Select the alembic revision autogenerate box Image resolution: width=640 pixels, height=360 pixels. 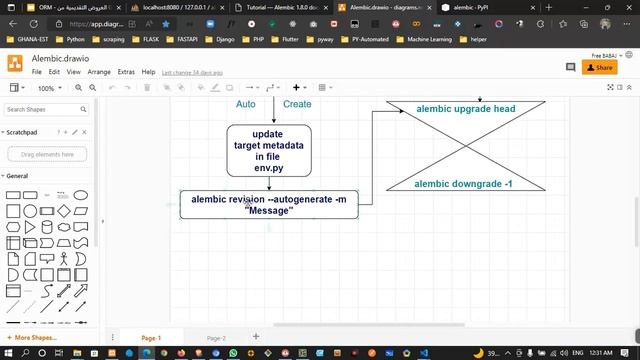click(269, 204)
